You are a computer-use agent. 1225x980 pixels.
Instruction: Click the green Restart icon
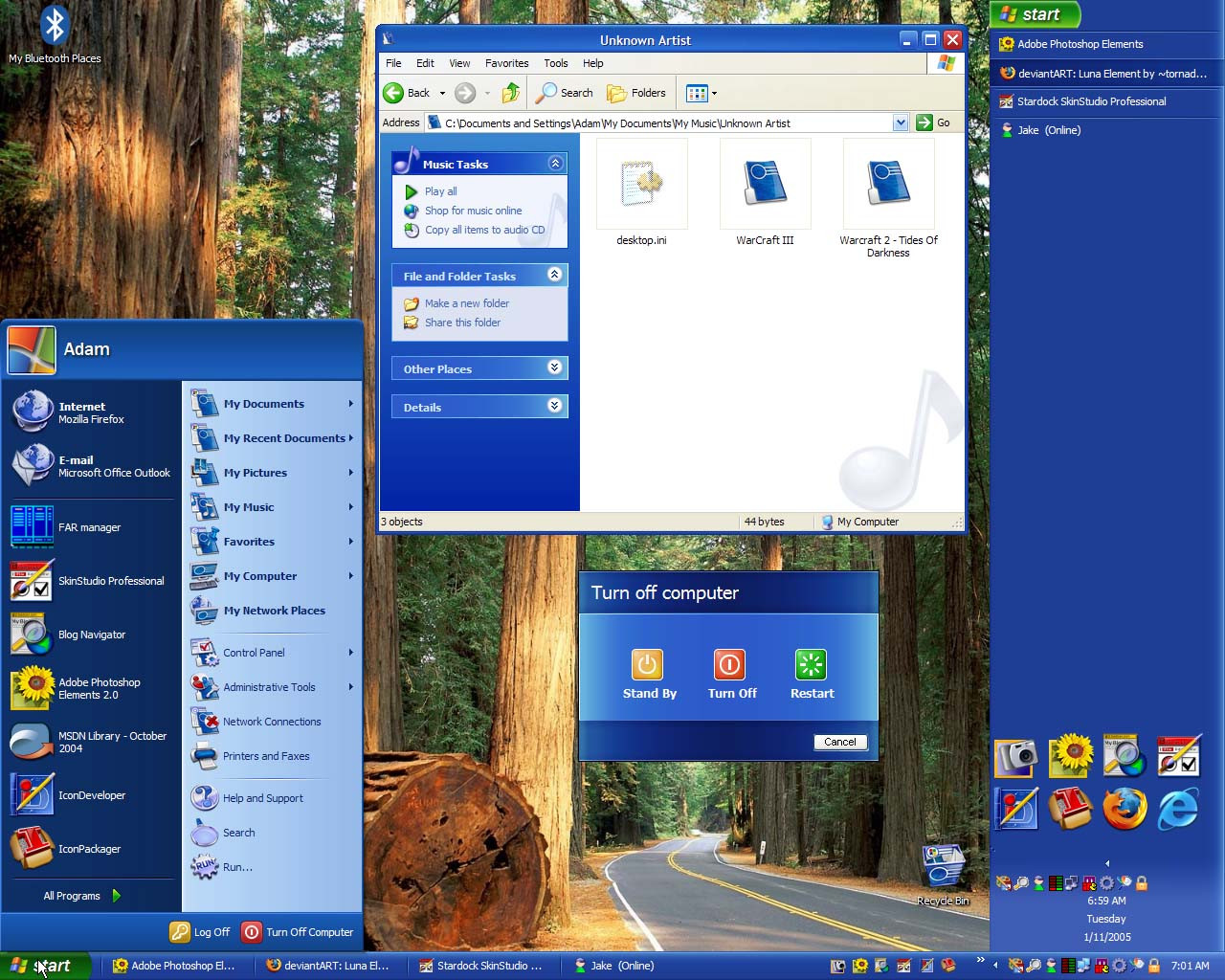pyautogui.click(x=811, y=664)
